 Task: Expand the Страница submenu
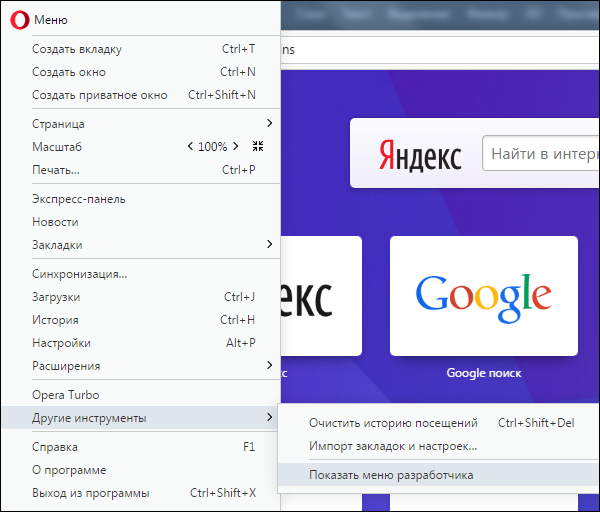click(x=269, y=123)
